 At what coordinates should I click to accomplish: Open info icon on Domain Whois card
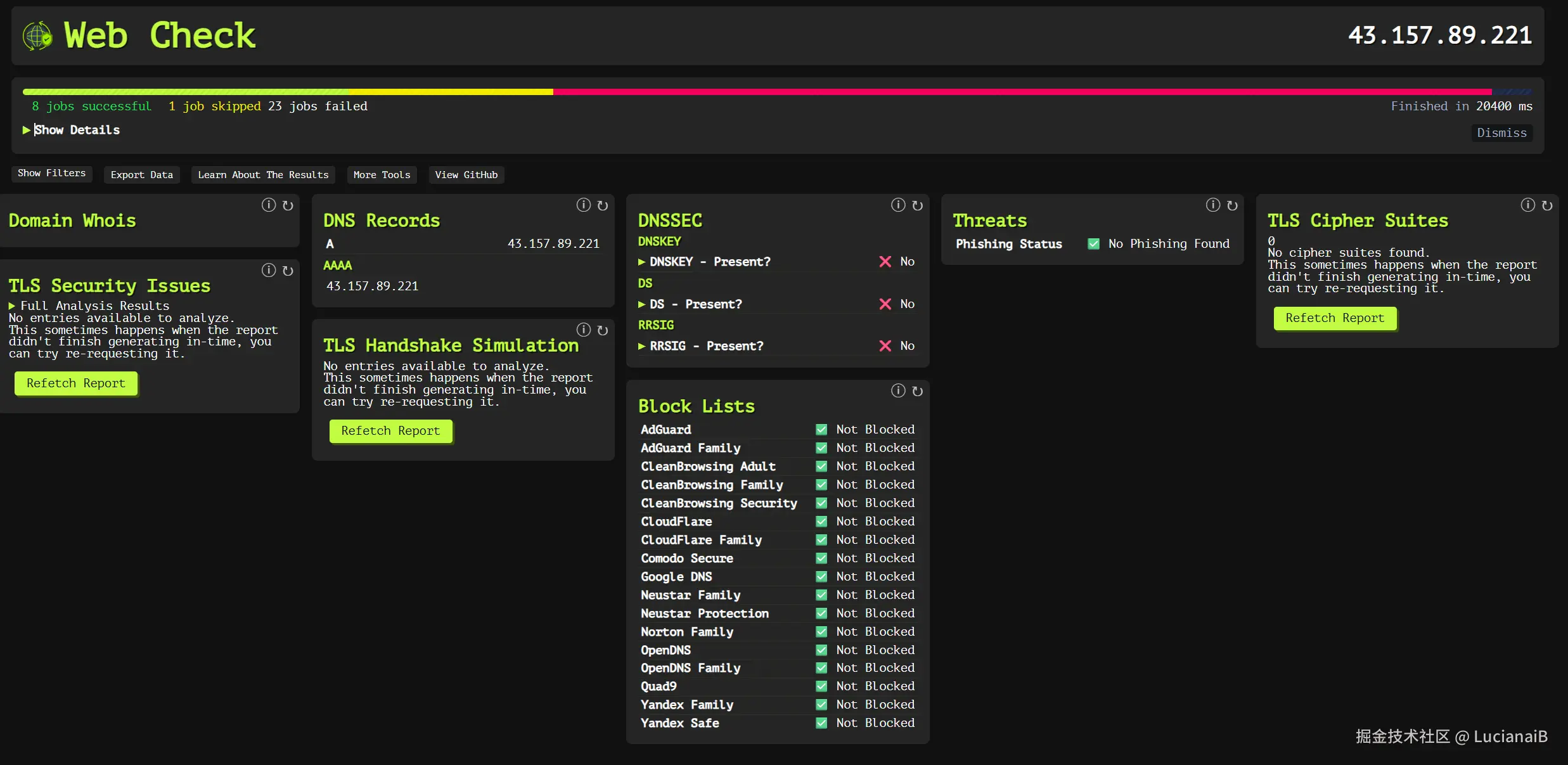pos(269,205)
